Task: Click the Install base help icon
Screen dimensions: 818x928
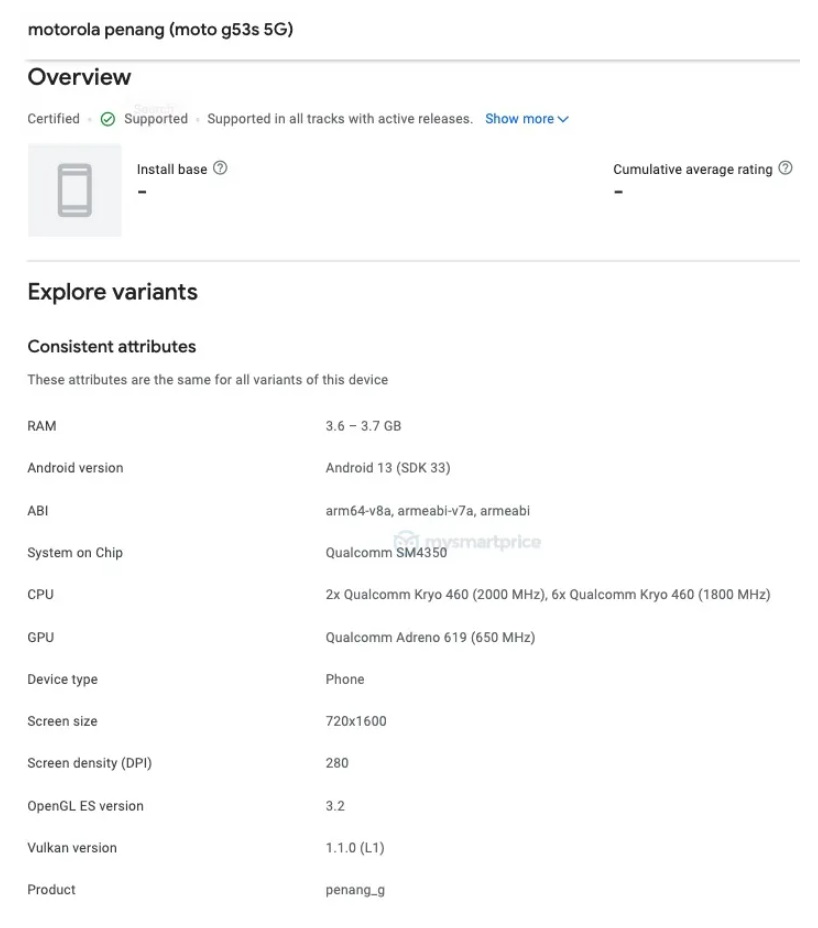Action: [x=221, y=169]
